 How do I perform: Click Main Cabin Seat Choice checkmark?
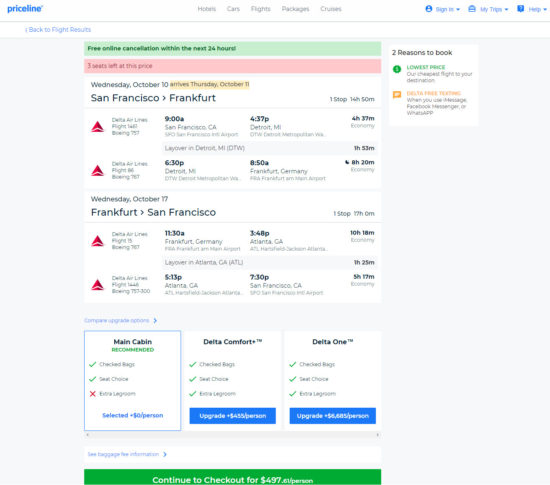tap(93, 379)
